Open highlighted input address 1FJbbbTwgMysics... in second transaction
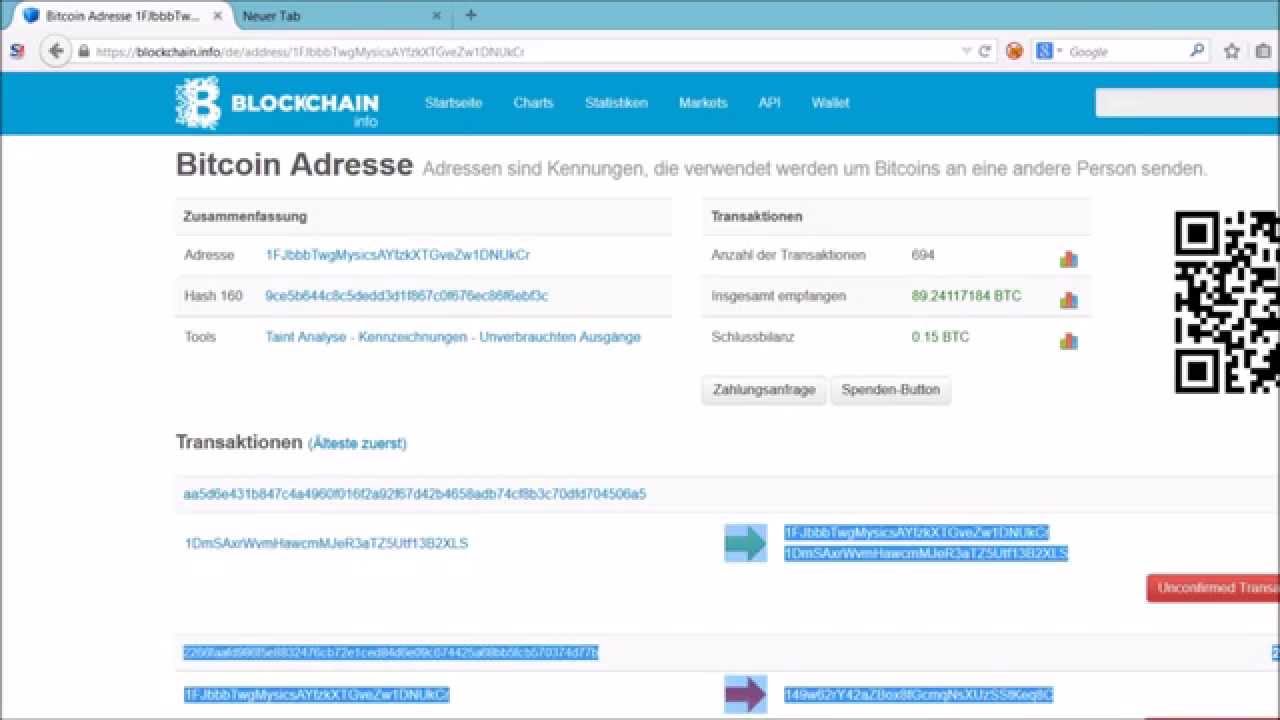 317,694
